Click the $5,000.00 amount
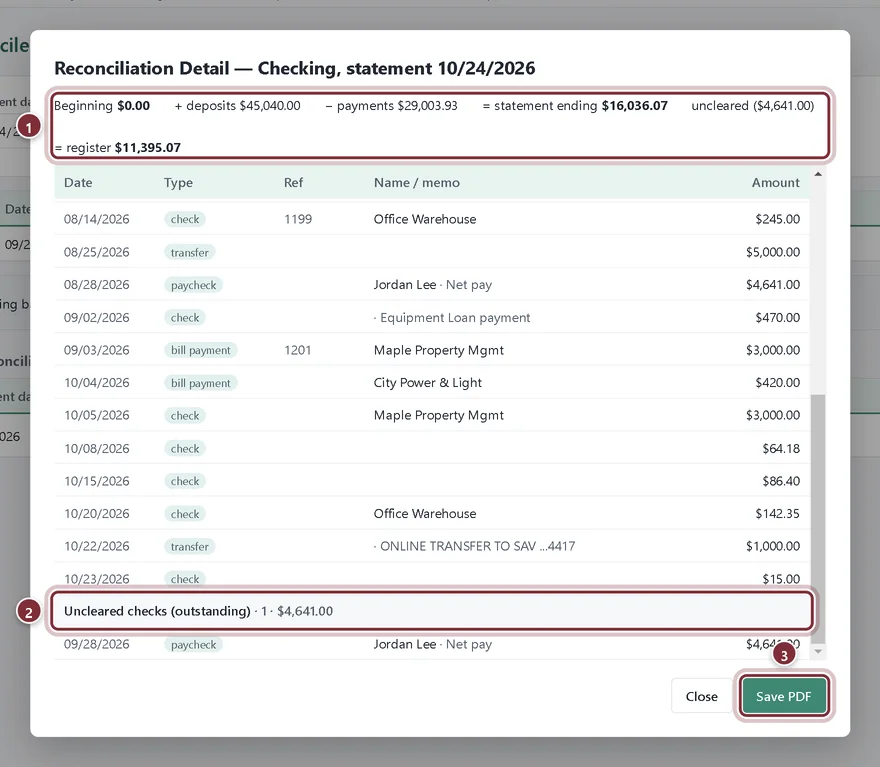The image size is (880, 767). pos(773,252)
